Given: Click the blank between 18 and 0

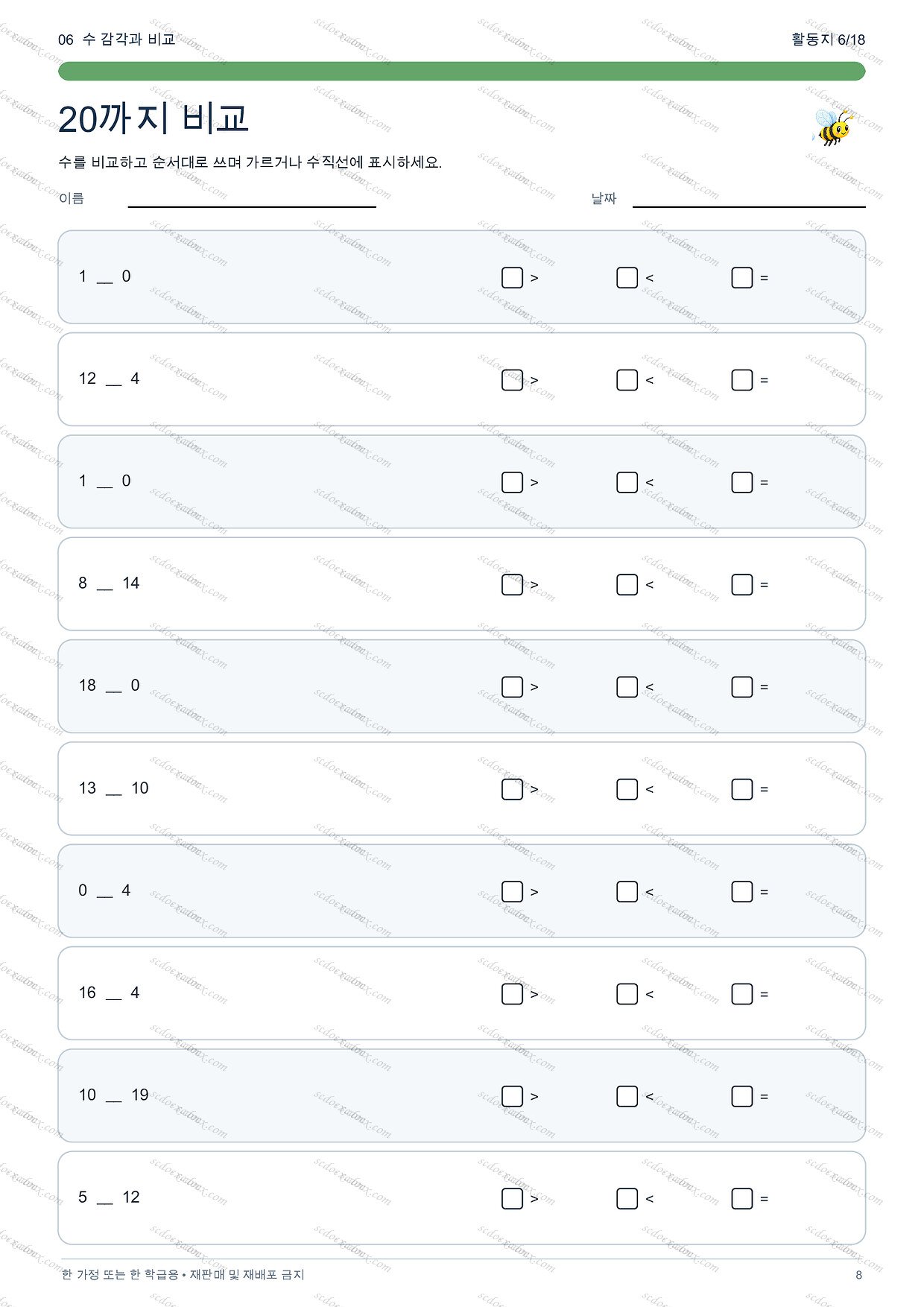Looking at the screenshot, I should (113, 687).
